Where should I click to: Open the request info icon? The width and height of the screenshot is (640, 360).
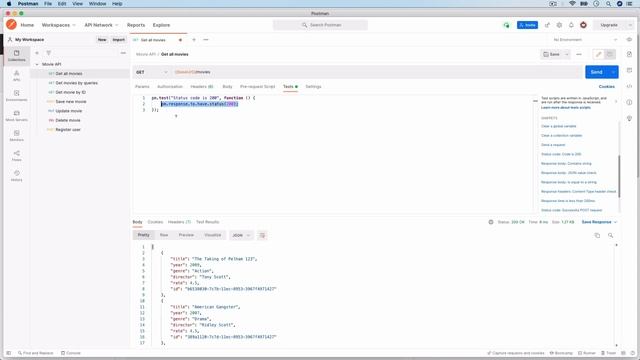point(629,102)
